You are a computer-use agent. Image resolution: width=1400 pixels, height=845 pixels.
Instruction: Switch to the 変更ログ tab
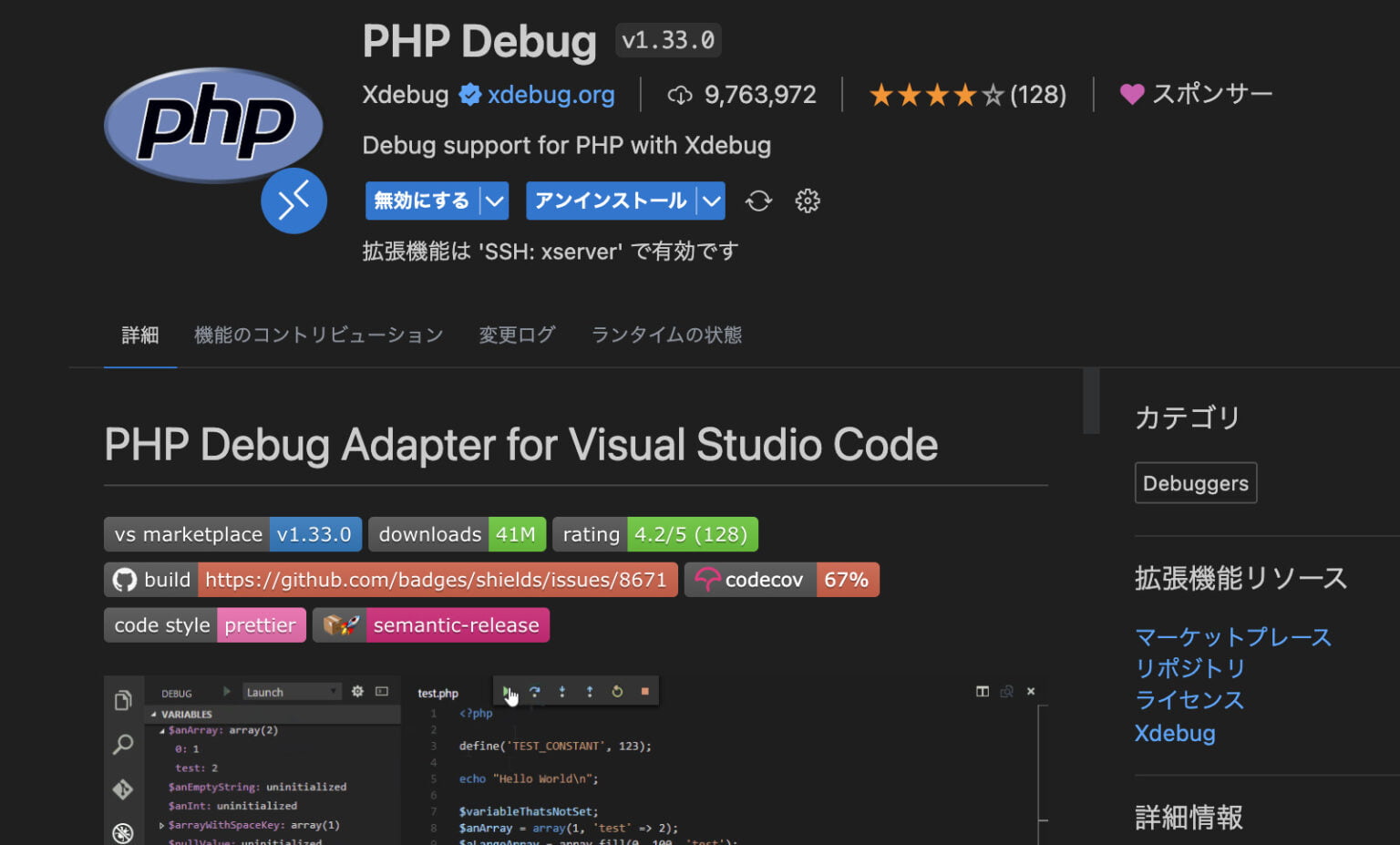click(517, 335)
